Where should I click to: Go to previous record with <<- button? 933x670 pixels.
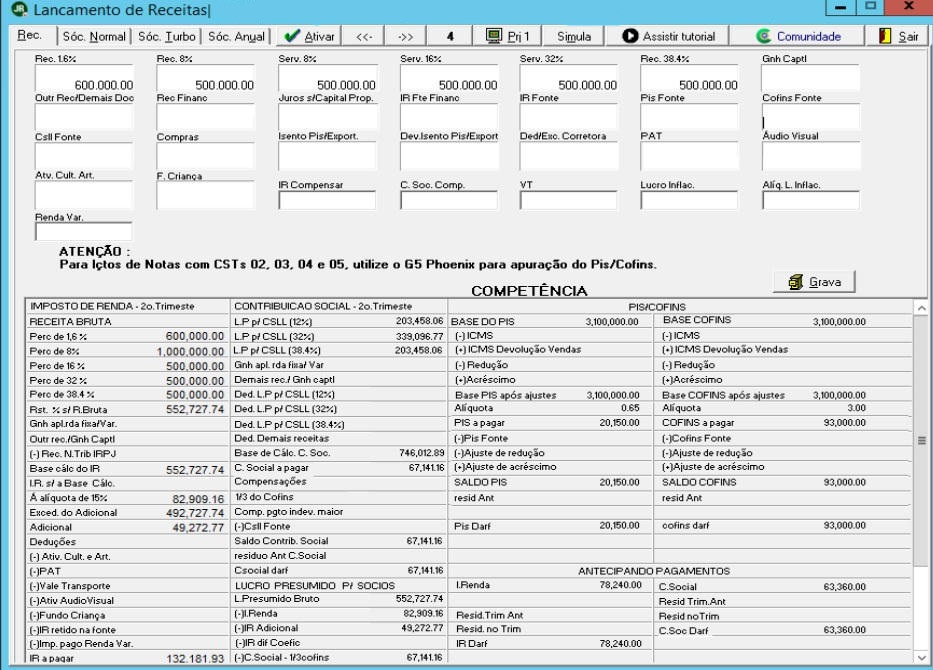tap(364, 36)
